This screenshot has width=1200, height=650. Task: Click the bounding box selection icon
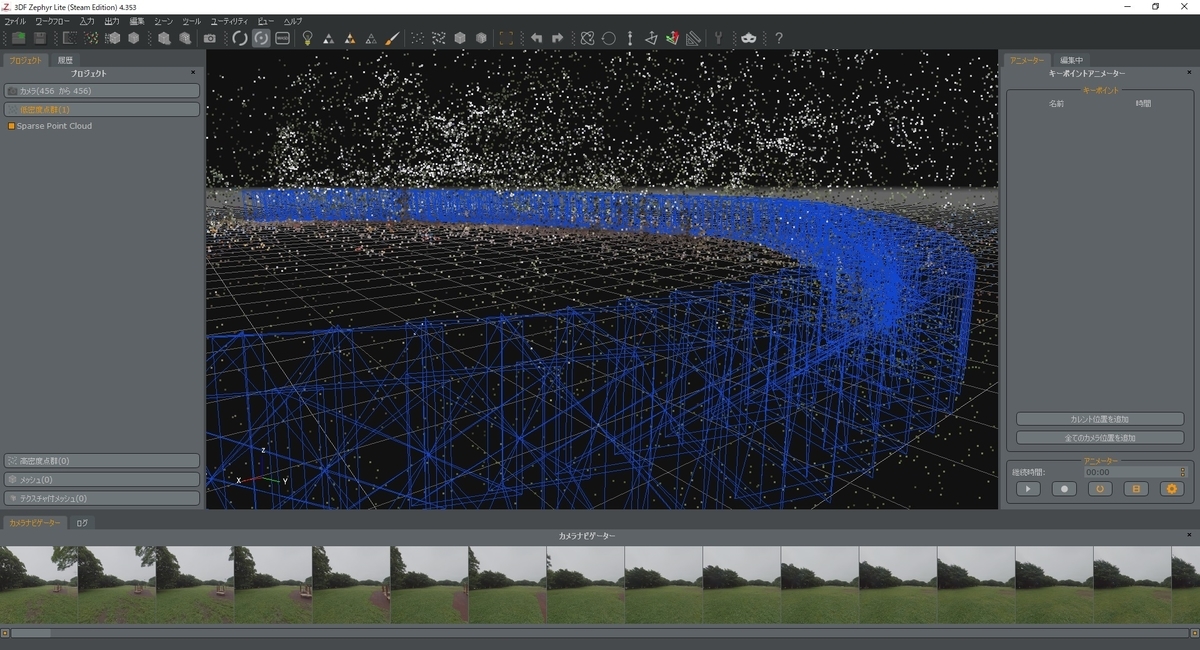507,38
